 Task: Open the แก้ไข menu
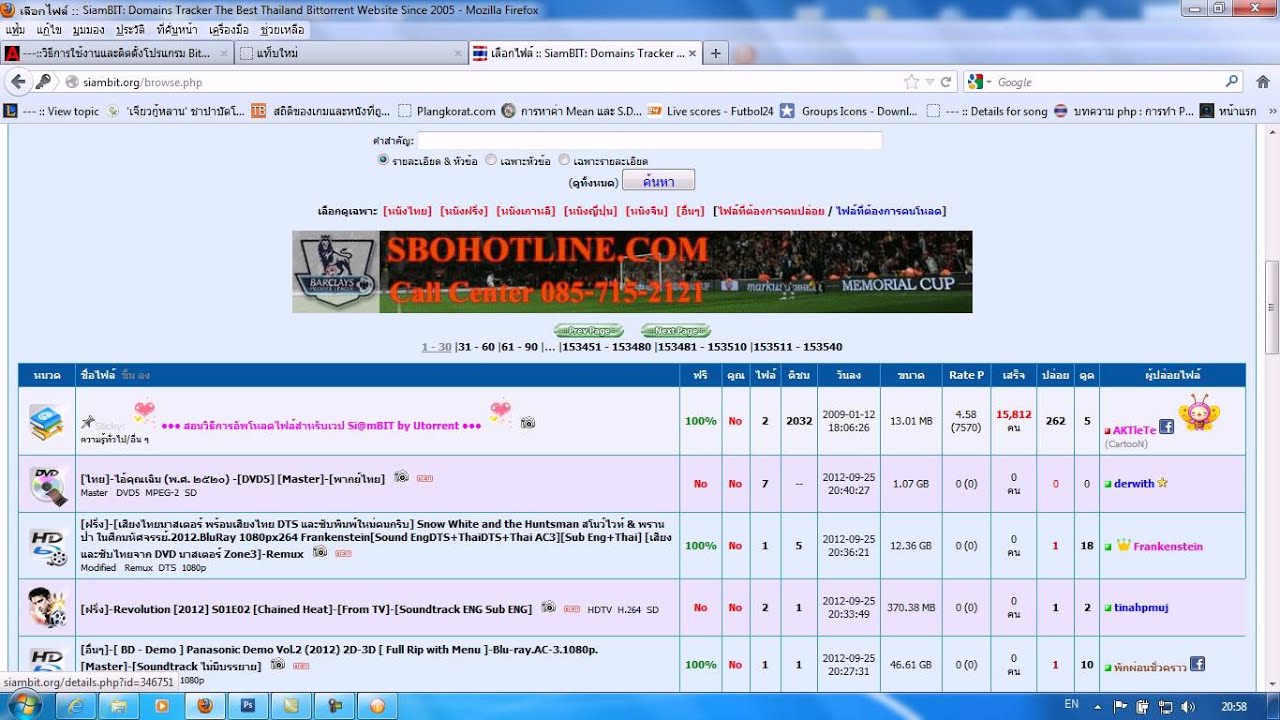(49, 30)
